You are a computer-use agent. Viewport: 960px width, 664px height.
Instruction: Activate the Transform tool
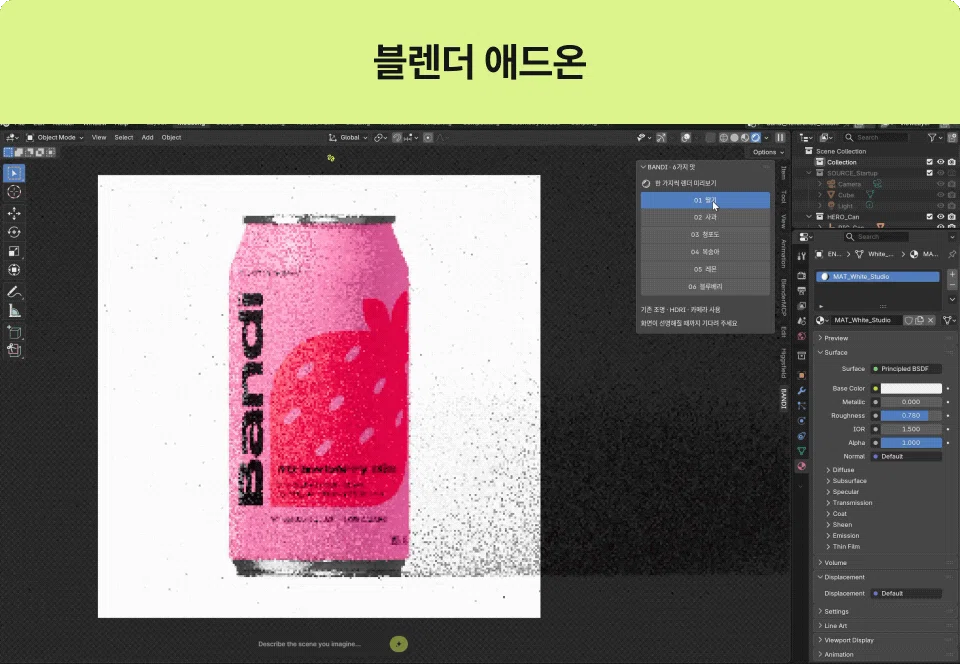coord(14,270)
